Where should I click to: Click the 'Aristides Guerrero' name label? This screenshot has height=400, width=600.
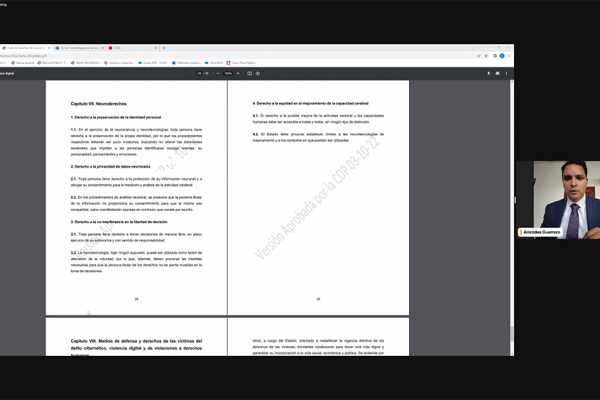(541, 232)
